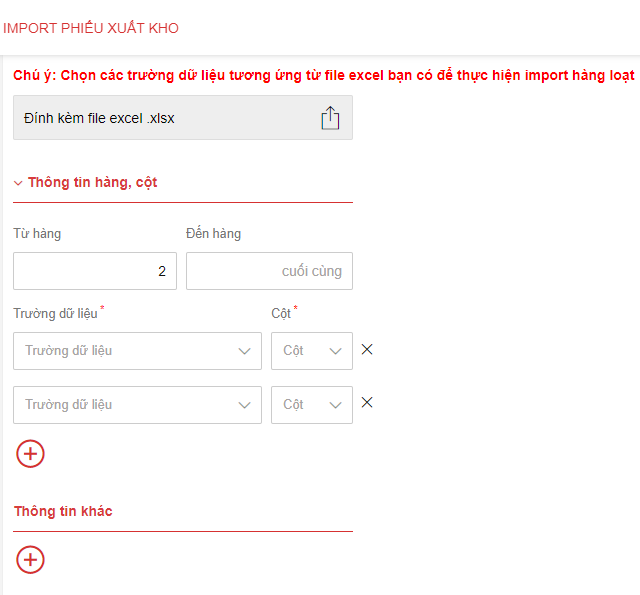640x595 pixels.
Task: Remove the first data field row
Action: 367,350
